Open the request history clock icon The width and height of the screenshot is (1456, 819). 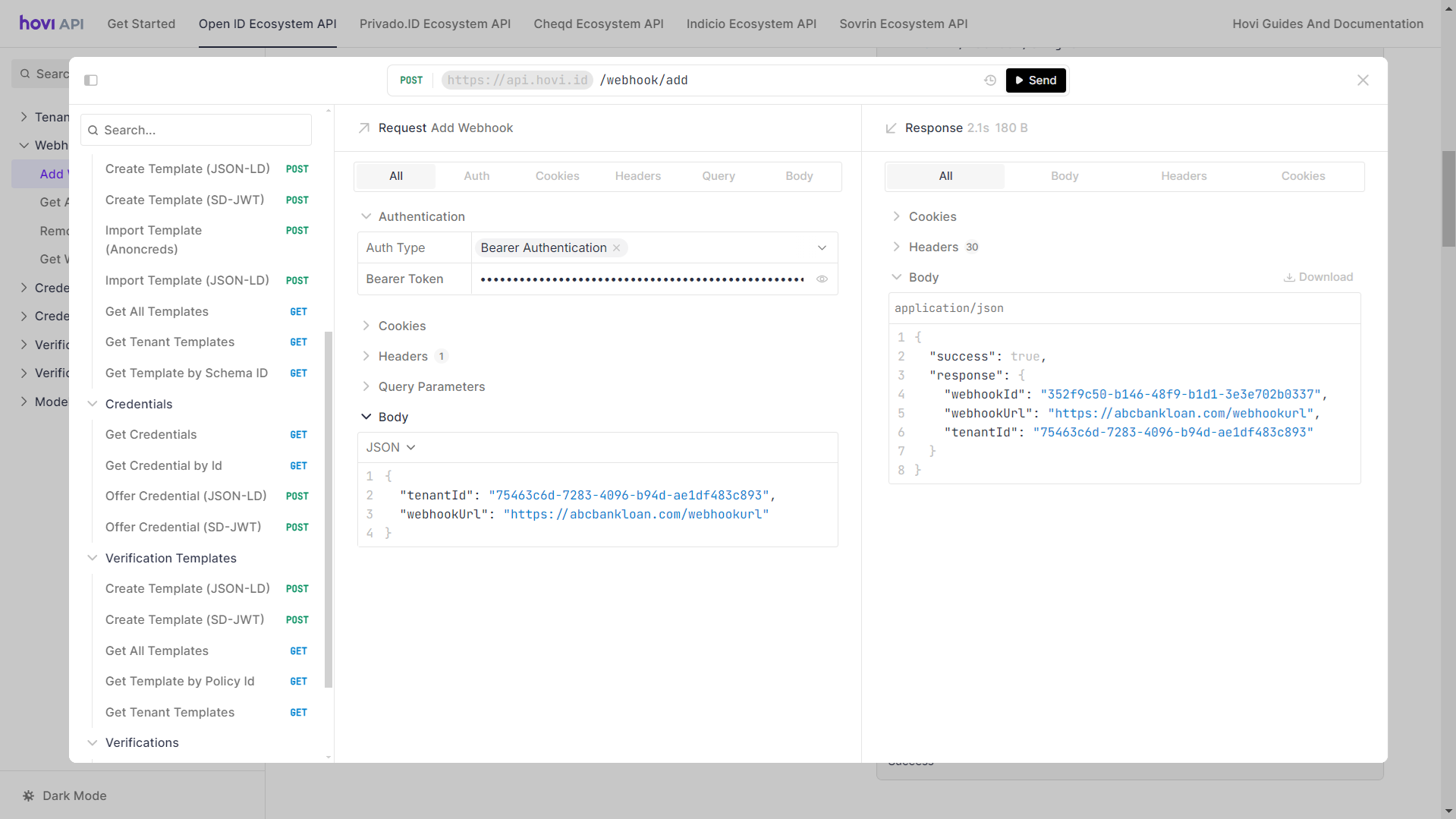990,80
